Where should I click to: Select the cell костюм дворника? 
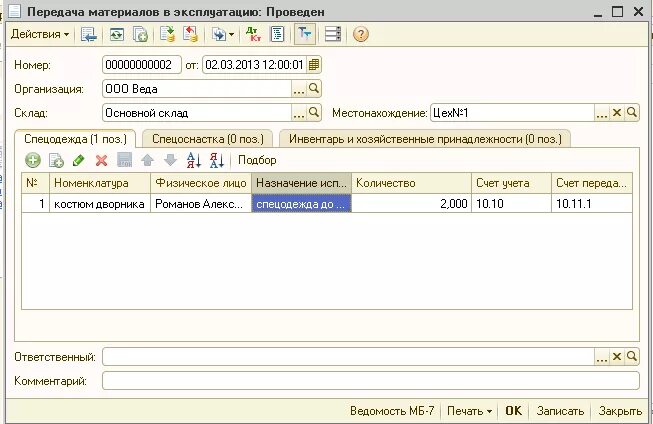pyautogui.click(x=100, y=204)
